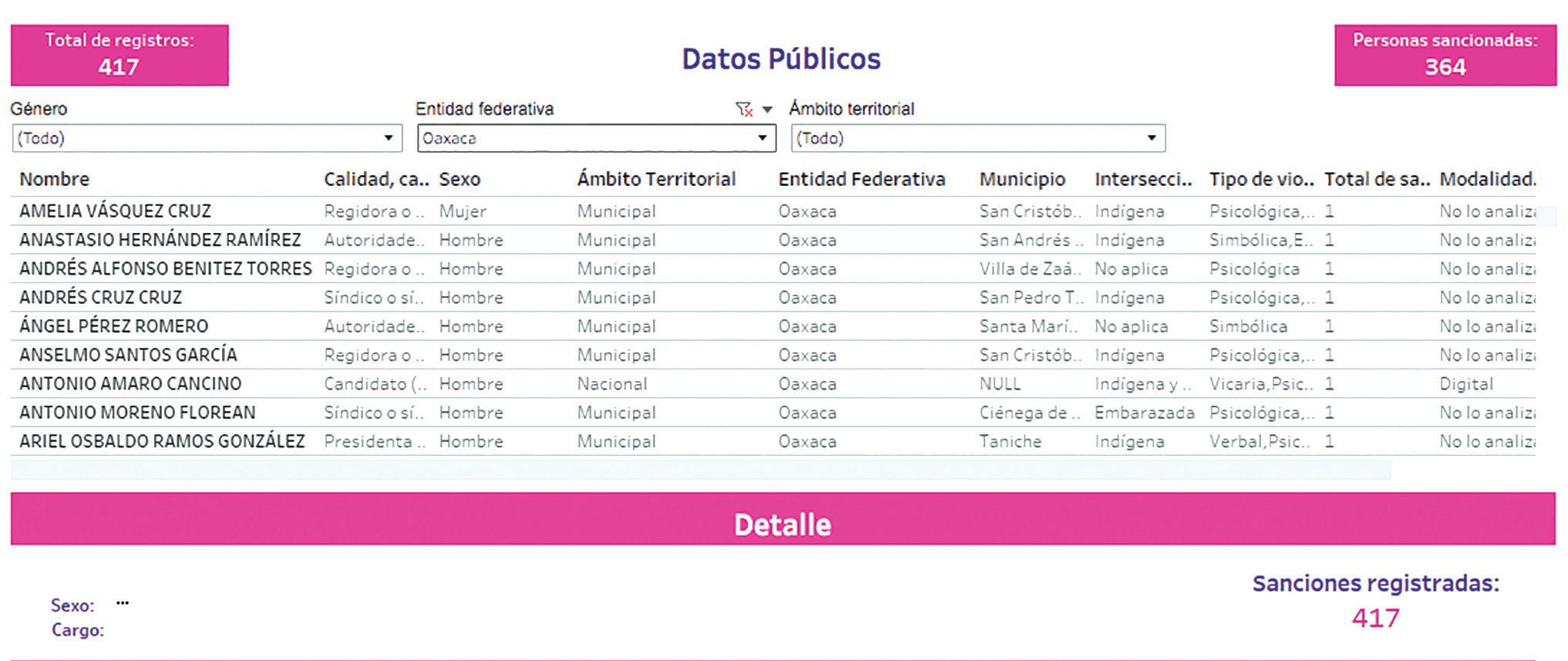Select the Ámbito Territorial column header
This screenshot has height=661, width=1568.
point(656,179)
